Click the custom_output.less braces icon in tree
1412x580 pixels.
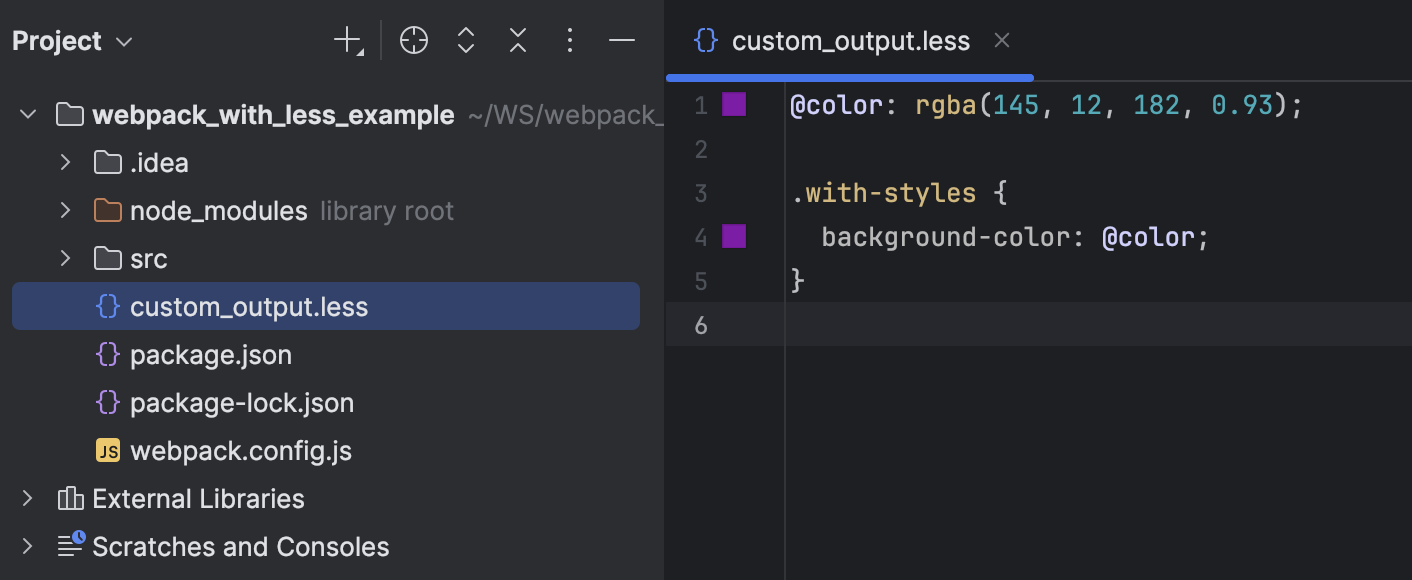[x=108, y=306]
